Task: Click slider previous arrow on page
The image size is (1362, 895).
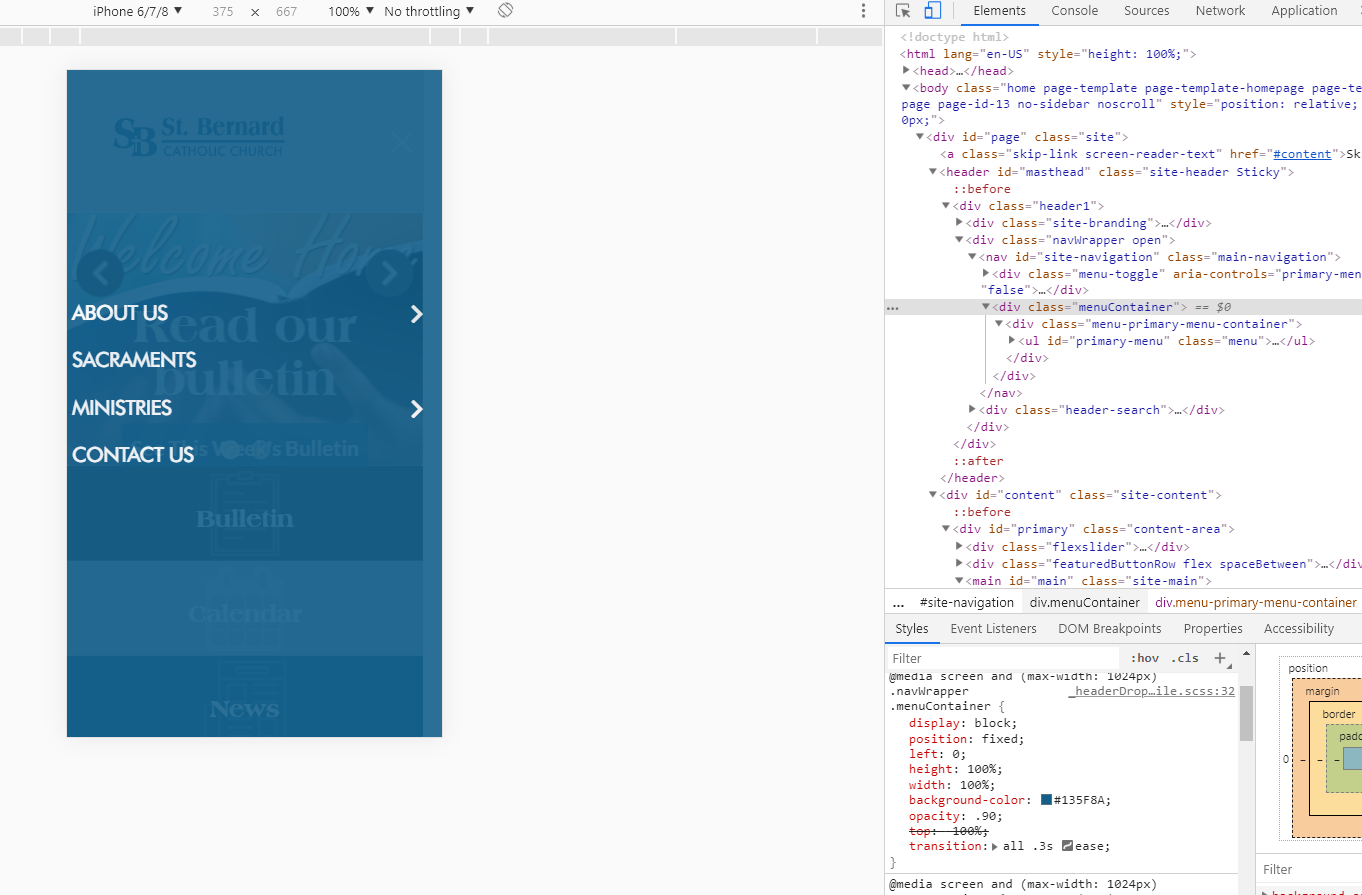Action: (99, 272)
